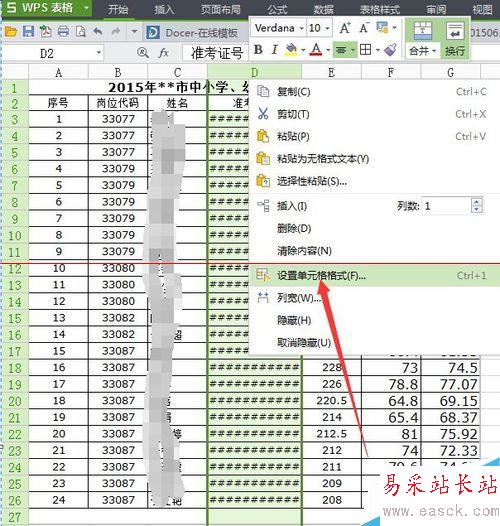
Task: Save the workbook with floppy disk icon
Action: tap(29, 32)
